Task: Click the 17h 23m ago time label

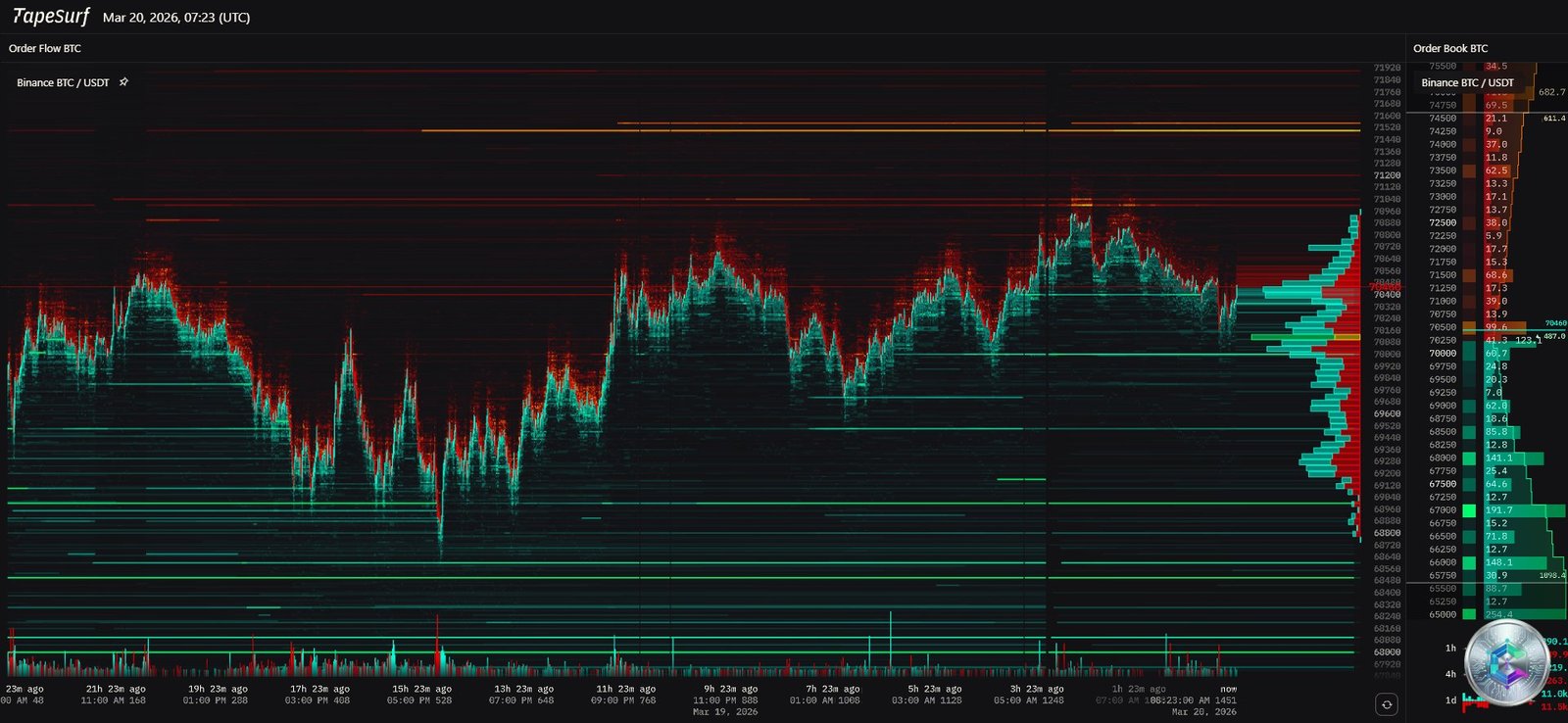Action: tap(319, 689)
